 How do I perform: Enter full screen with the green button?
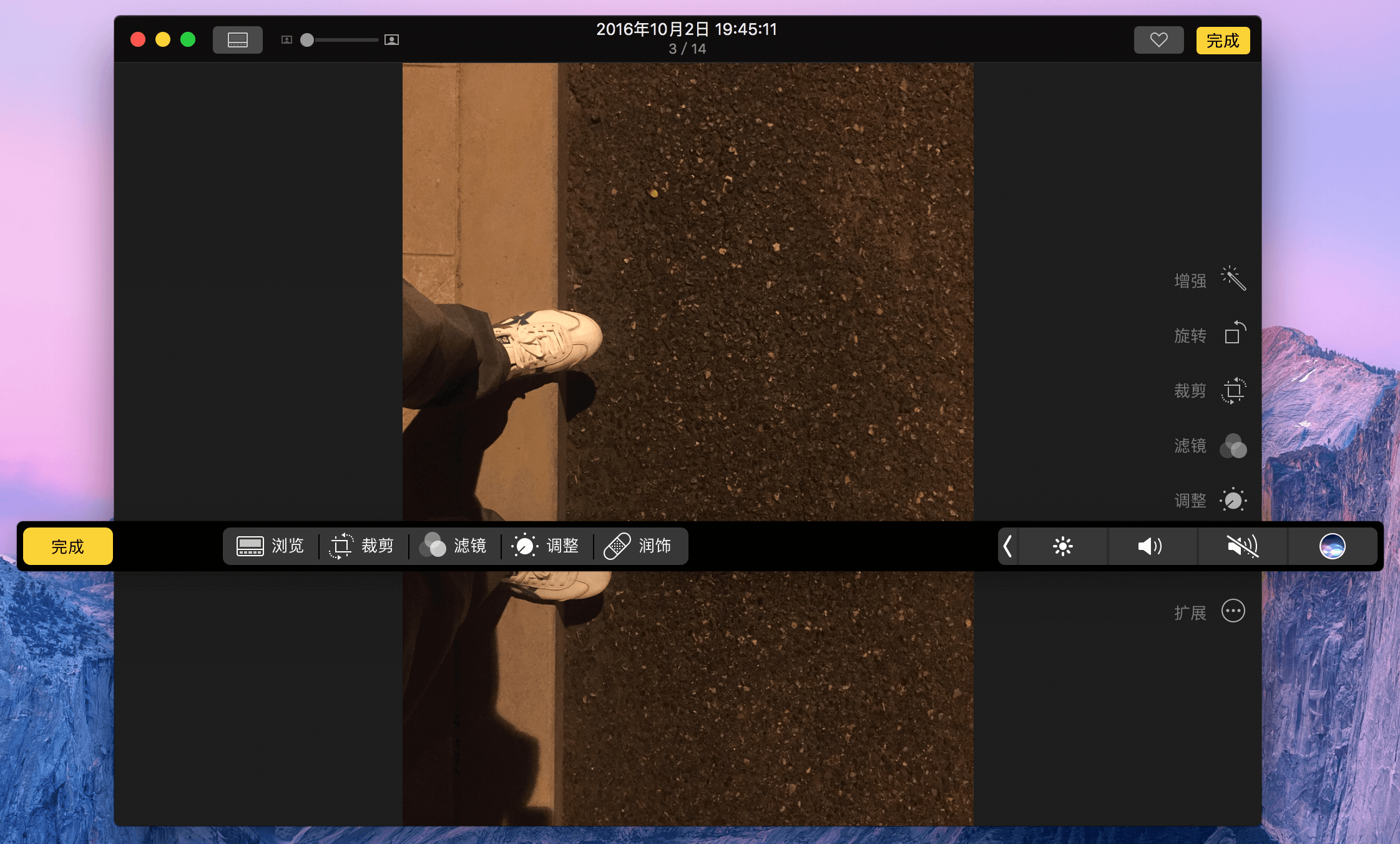(x=188, y=40)
